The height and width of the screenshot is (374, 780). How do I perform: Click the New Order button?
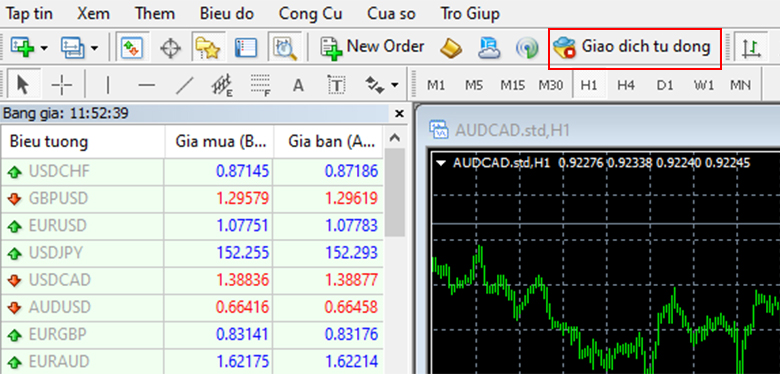[x=372, y=47]
